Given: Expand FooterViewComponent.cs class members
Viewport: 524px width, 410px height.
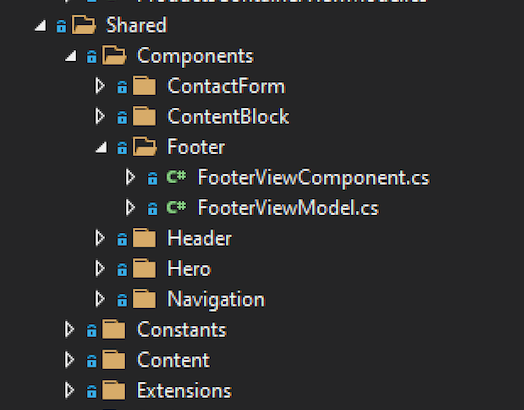Looking at the screenshot, I should point(130,177).
